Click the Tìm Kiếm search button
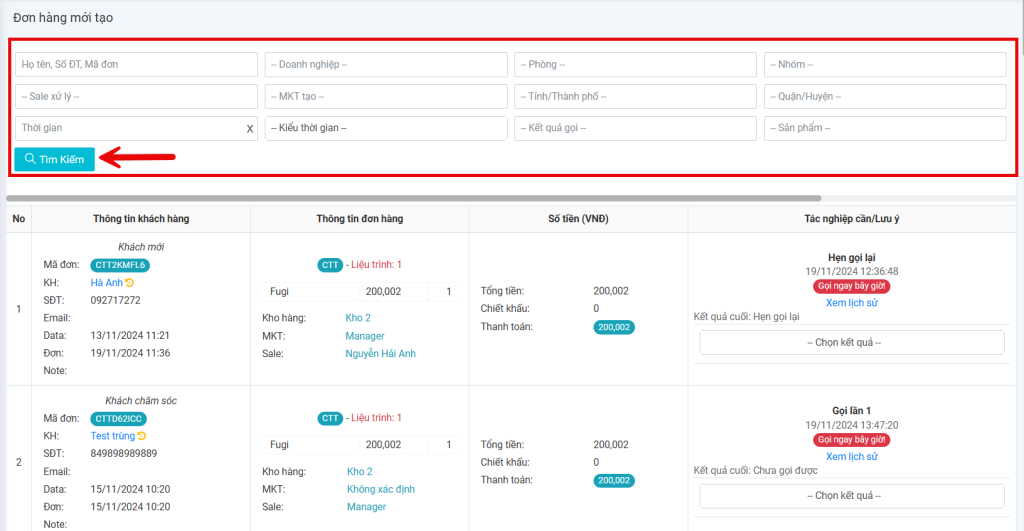This screenshot has height=531, width=1024. click(x=55, y=159)
